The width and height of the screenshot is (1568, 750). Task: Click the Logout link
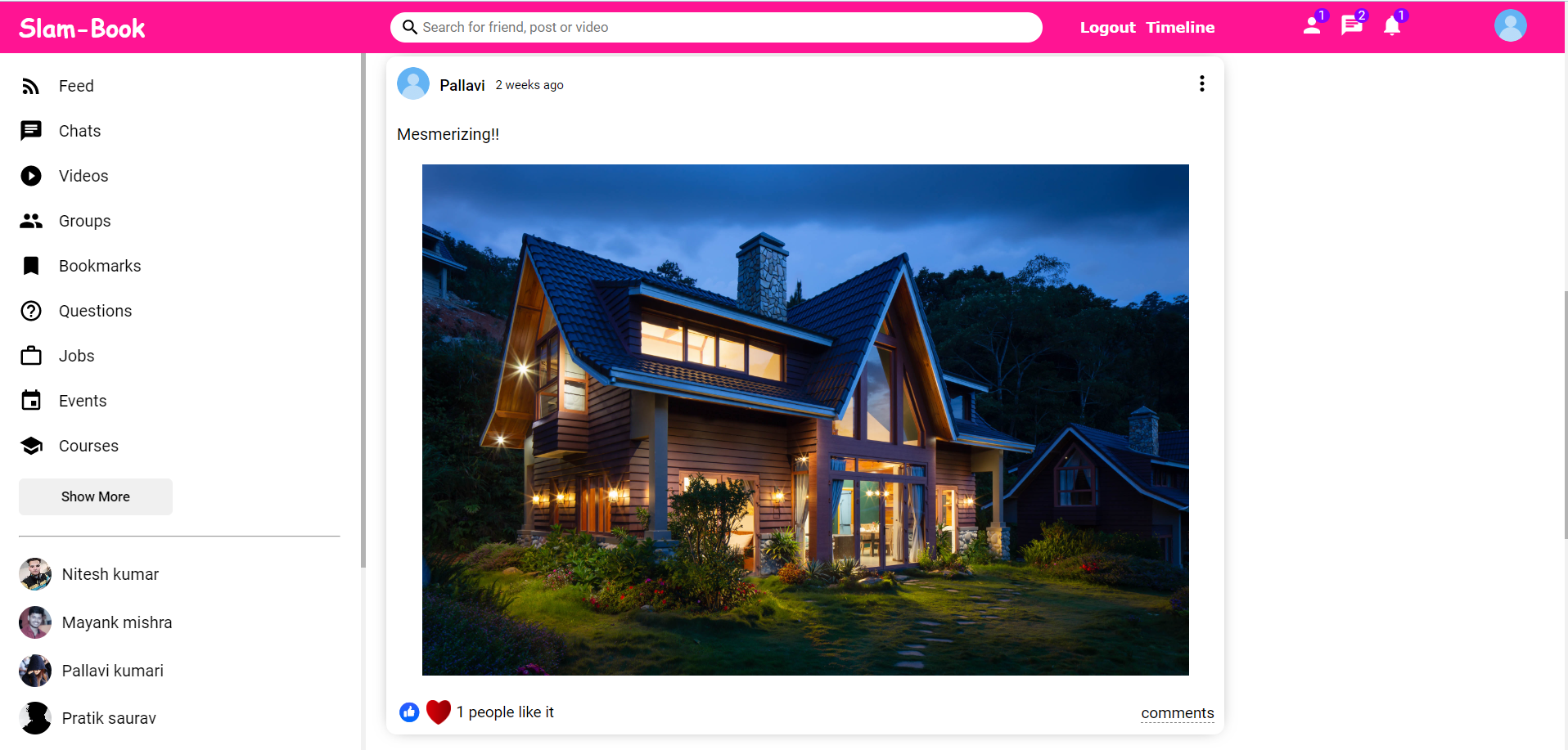(x=1107, y=27)
